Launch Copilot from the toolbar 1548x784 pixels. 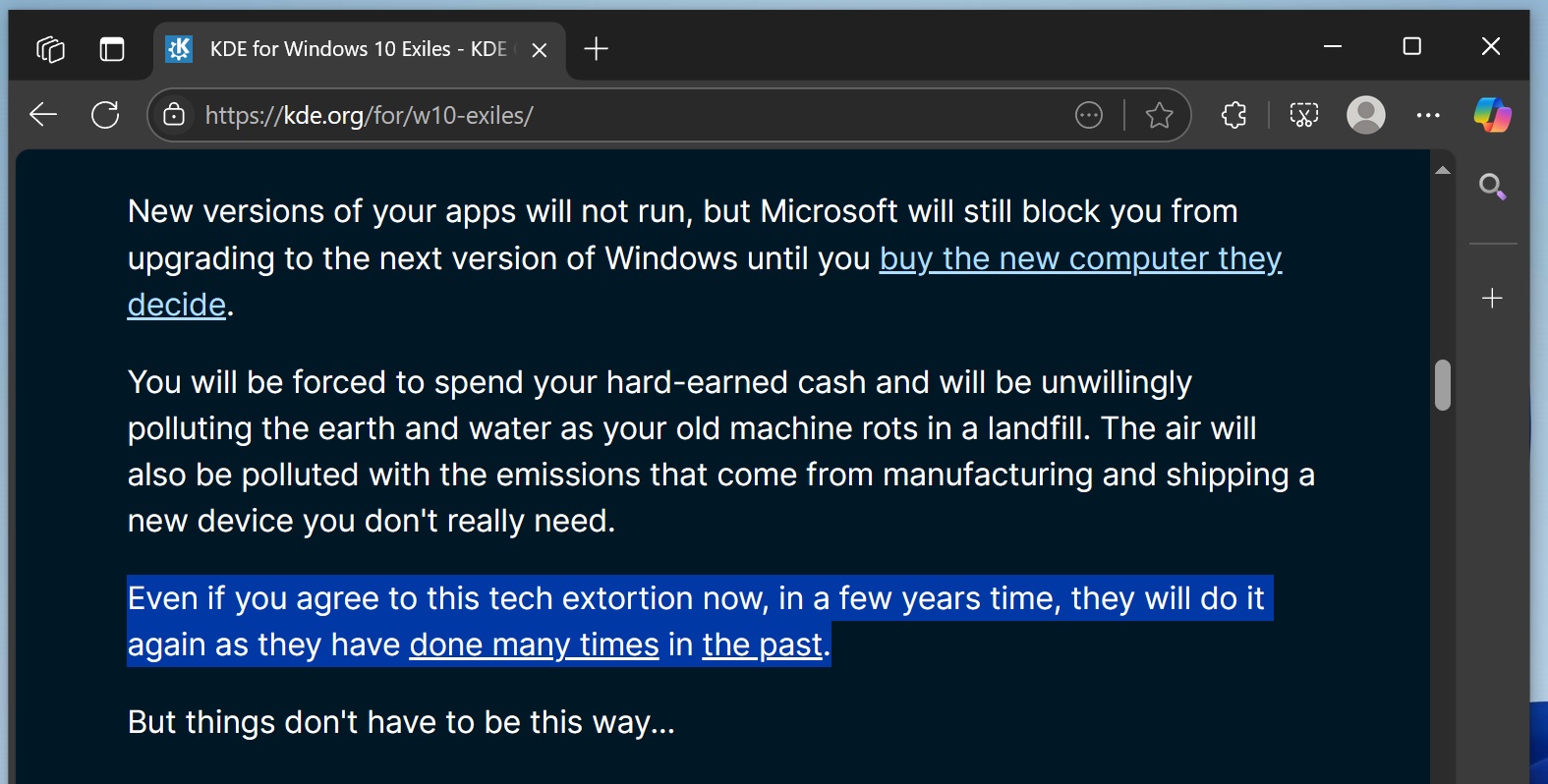(1491, 115)
